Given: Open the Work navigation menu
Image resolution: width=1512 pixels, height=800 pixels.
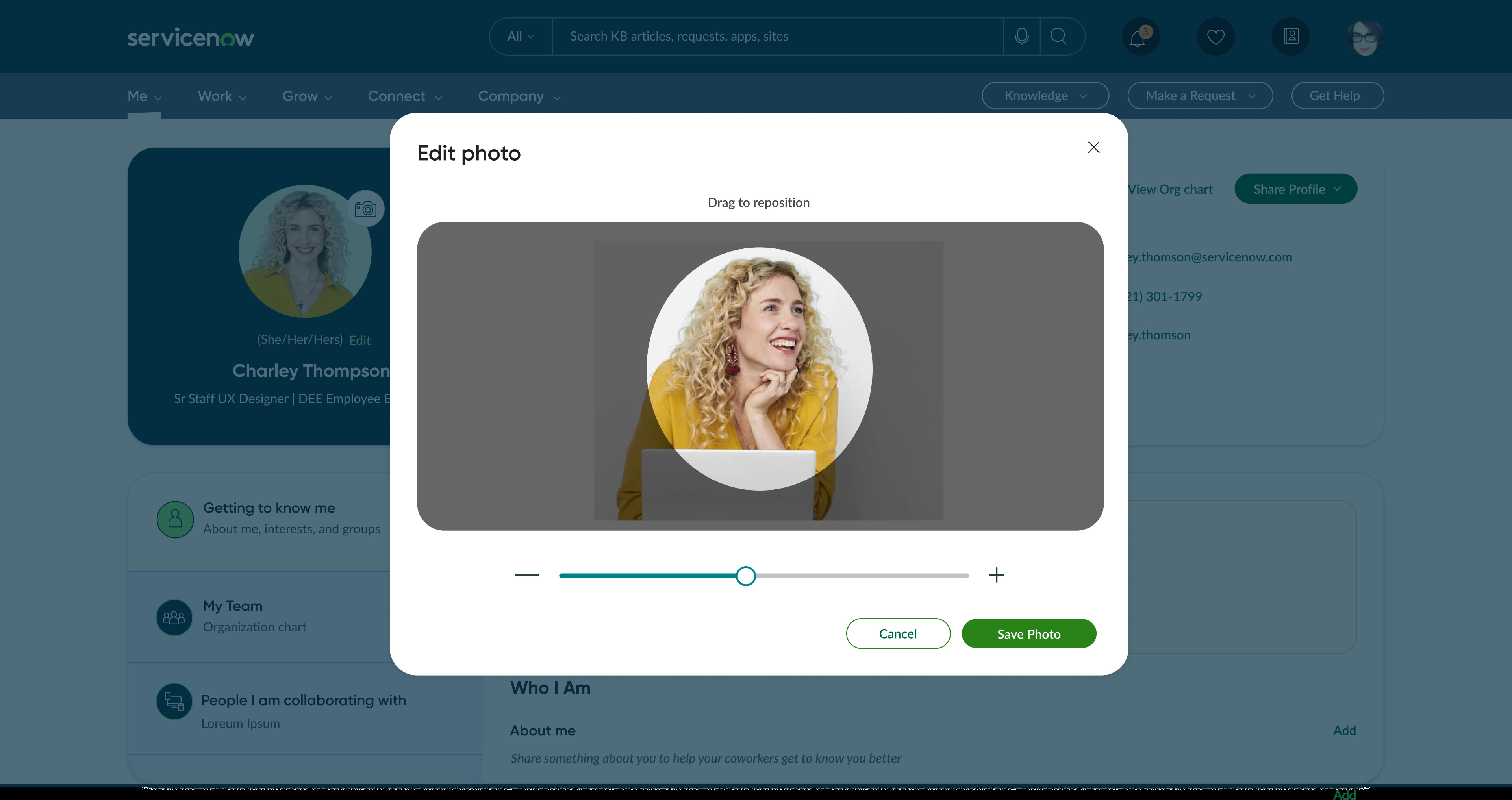Looking at the screenshot, I should [222, 96].
